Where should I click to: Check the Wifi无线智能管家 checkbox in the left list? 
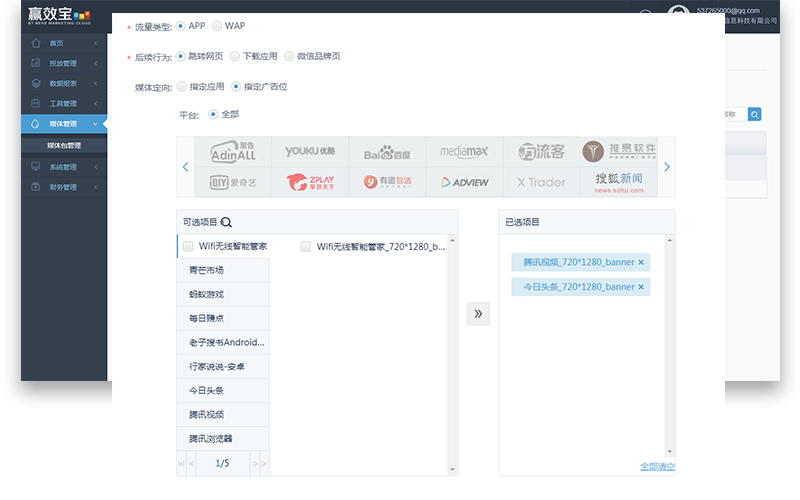188,246
